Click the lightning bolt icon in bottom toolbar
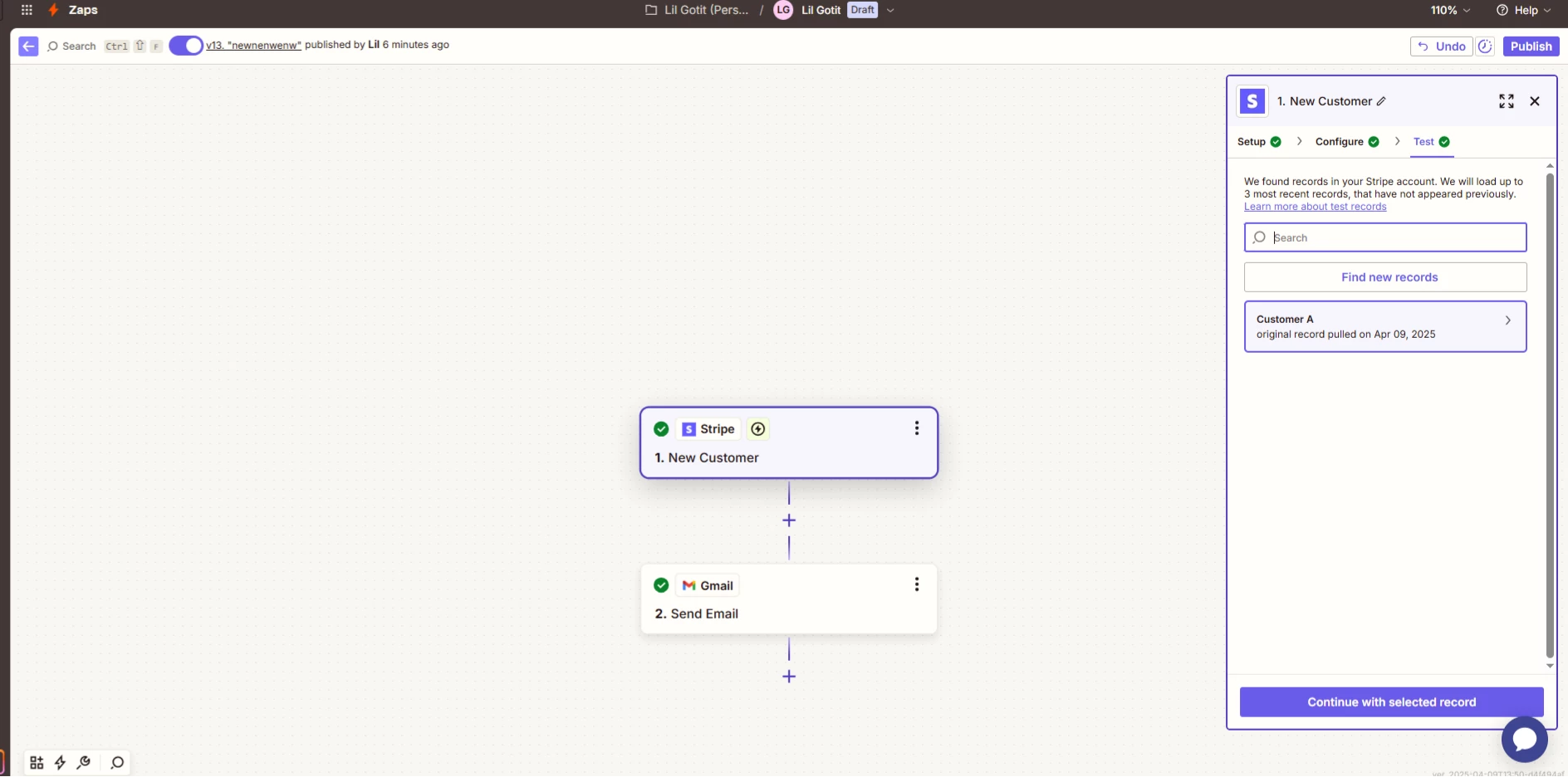 point(60,762)
